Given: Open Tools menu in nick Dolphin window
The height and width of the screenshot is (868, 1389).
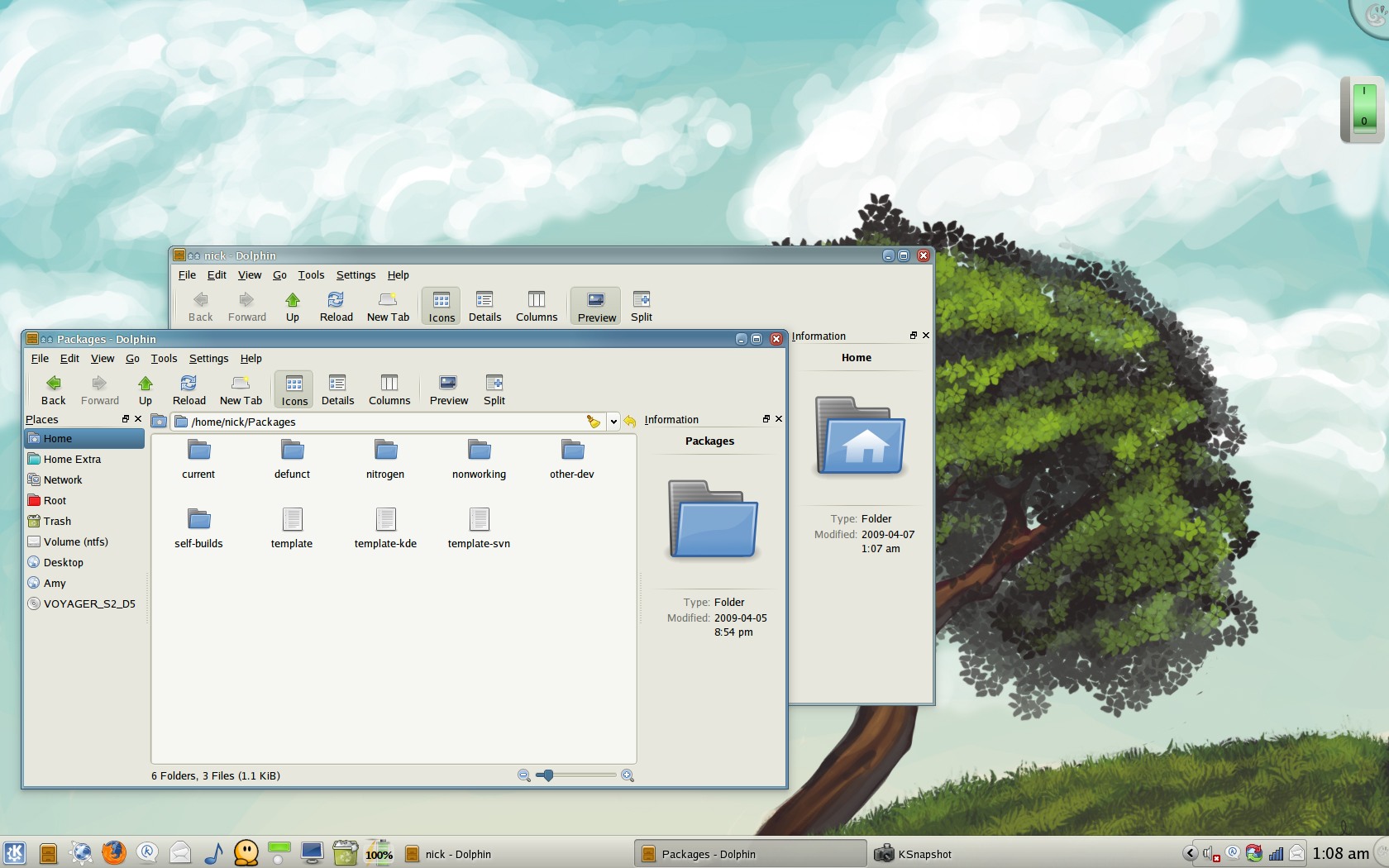Looking at the screenshot, I should tap(311, 275).
